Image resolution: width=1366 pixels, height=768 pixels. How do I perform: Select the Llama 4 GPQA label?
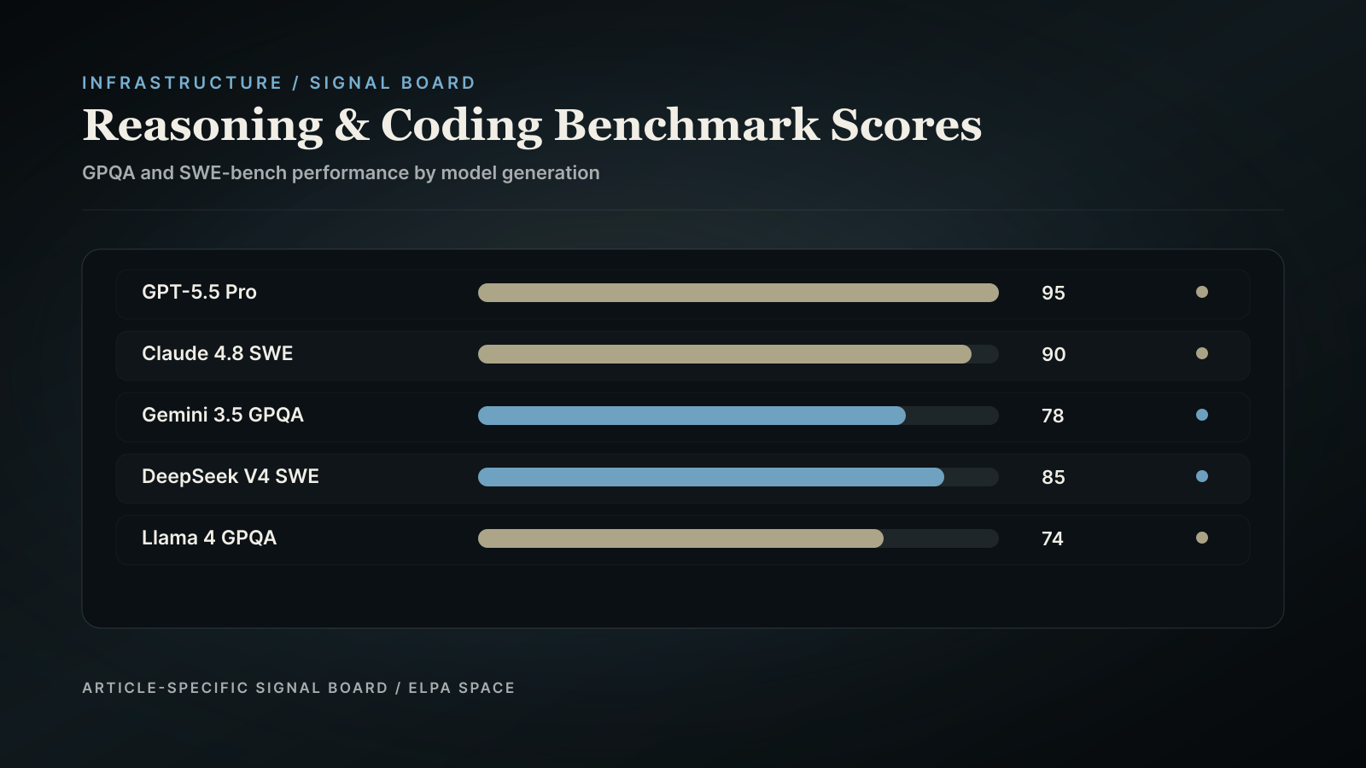[209, 538]
